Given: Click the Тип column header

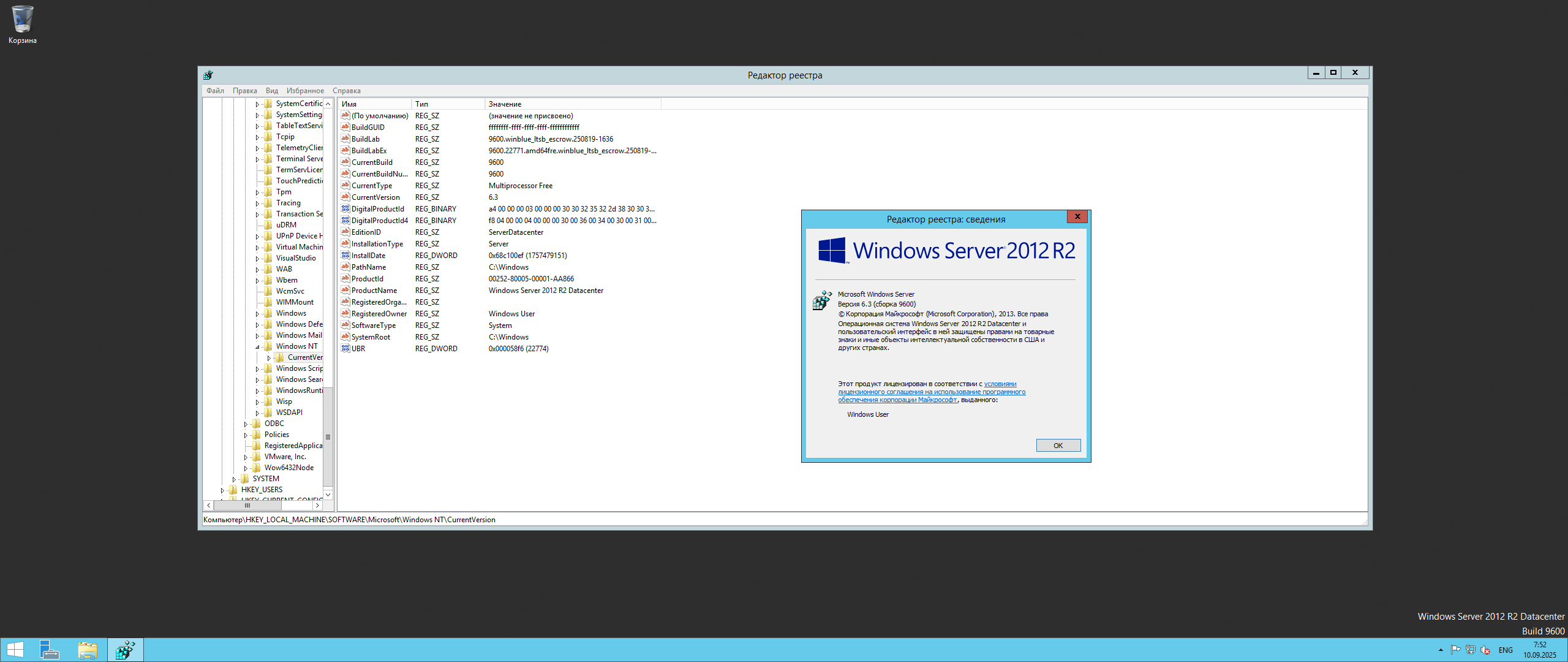Looking at the screenshot, I should (x=448, y=104).
